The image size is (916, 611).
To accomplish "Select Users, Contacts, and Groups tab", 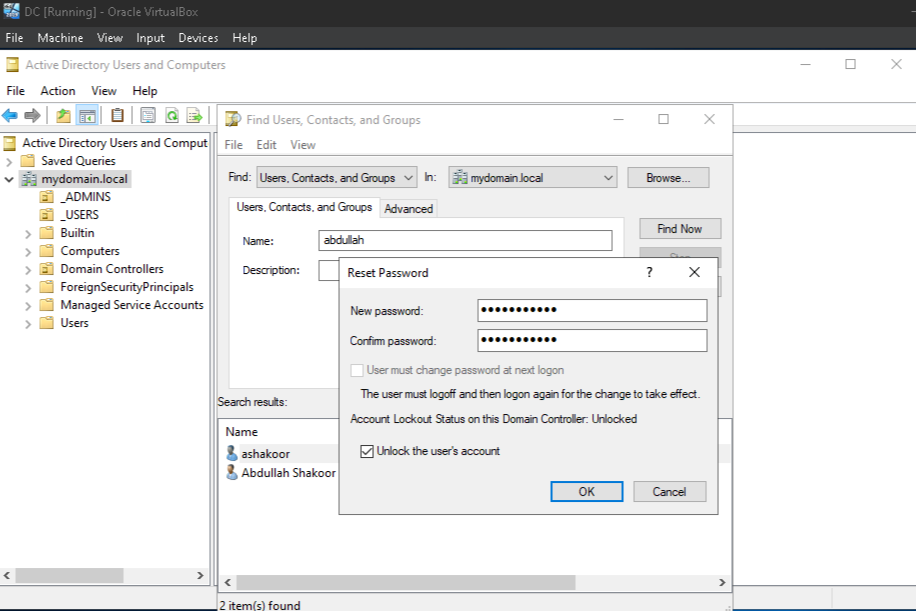I will [304, 207].
